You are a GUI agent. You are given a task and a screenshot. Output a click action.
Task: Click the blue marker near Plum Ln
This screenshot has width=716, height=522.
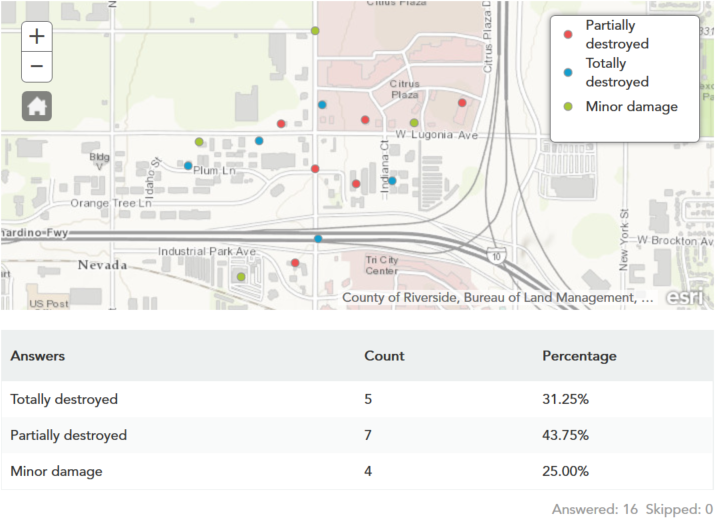pos(188,166)
